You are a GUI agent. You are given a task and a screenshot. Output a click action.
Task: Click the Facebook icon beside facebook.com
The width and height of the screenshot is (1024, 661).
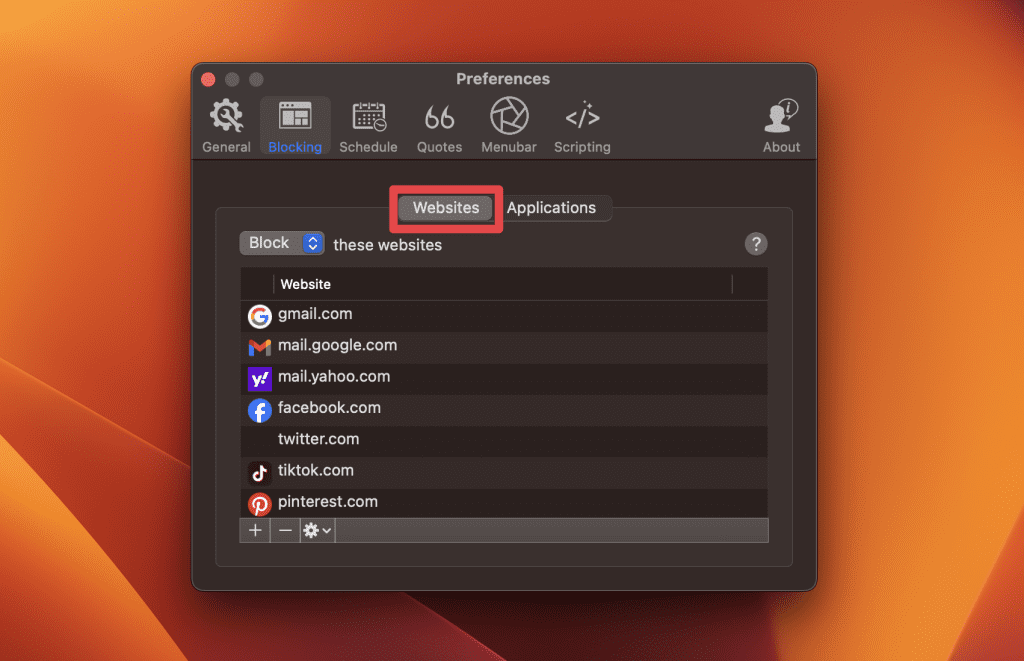(x=259, y=410)
